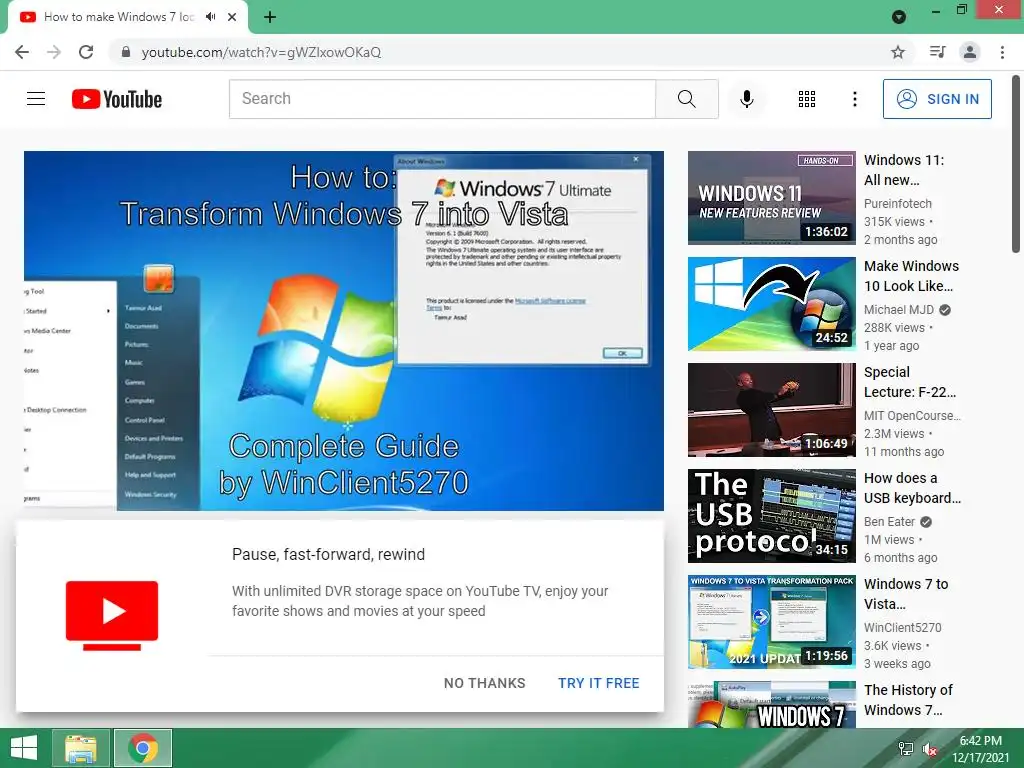Viewport: 1024px width, 768px height.
Task: Open The History of Windows 7 title
Action: point(908,699)
